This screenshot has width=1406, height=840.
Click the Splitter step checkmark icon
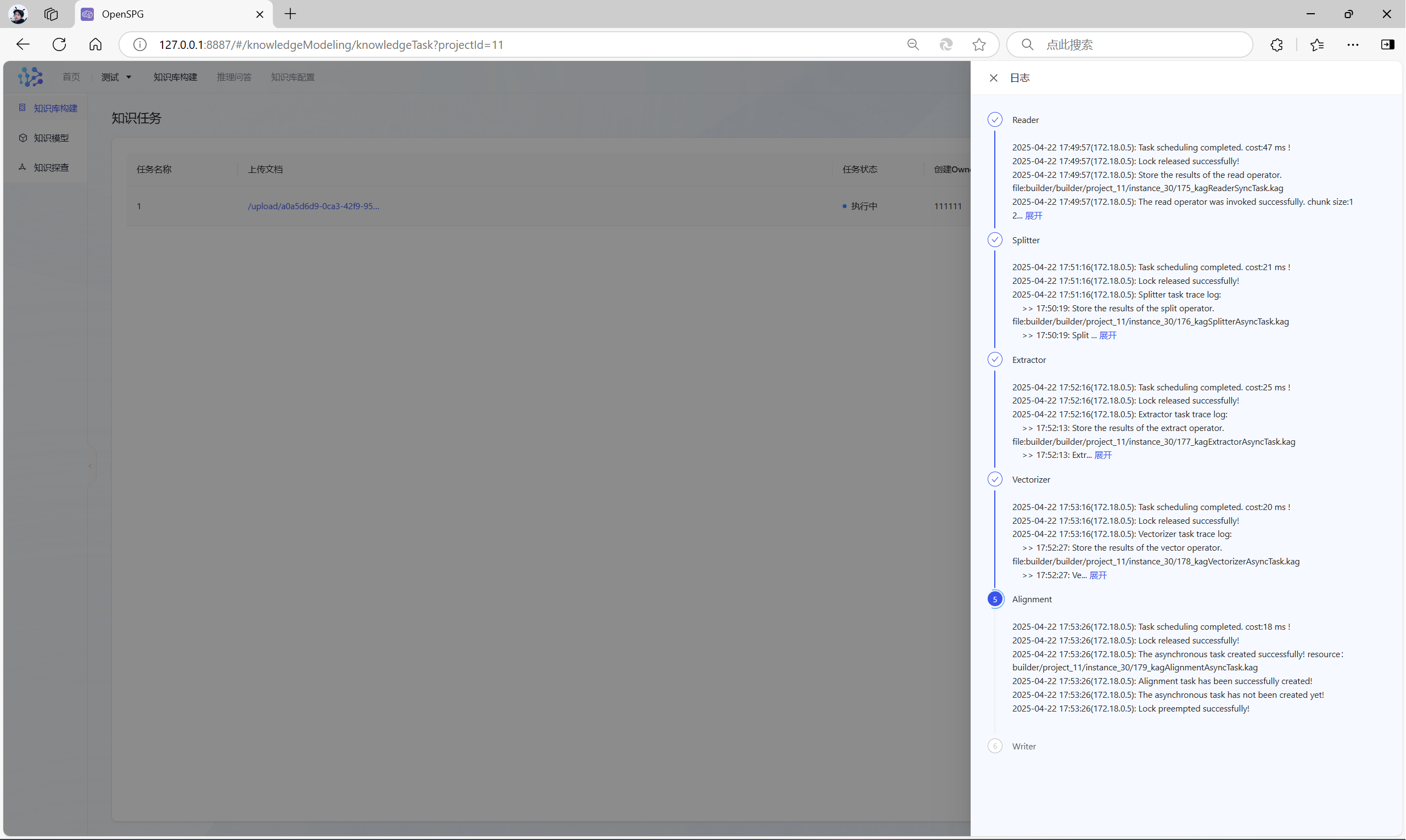(994, 239)
